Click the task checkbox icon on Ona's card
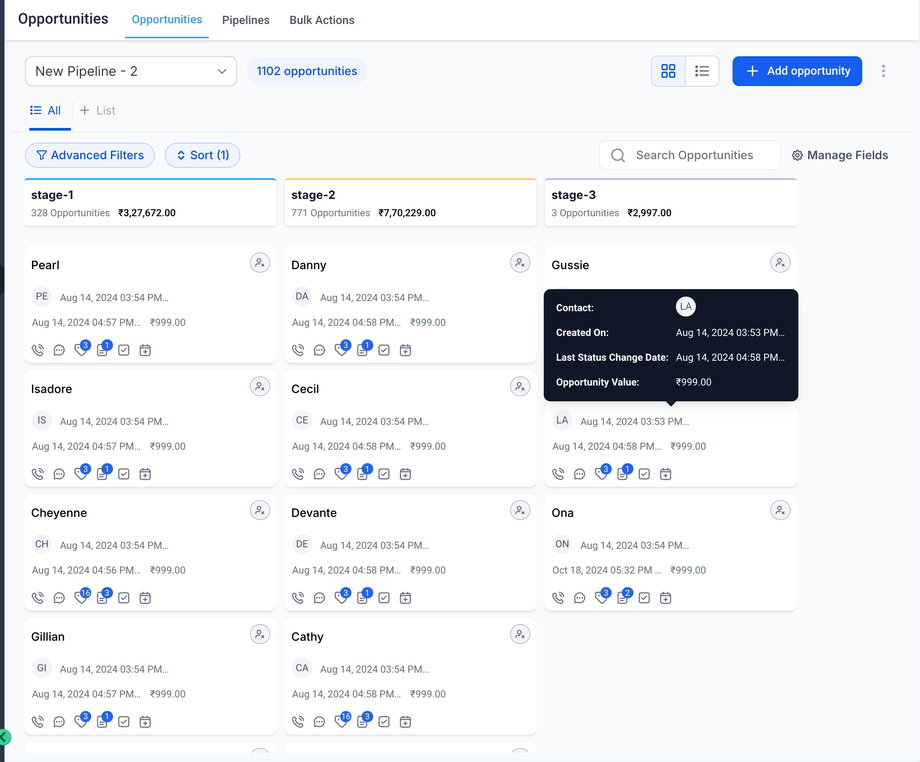This screenshot has height=762, width=920. [x=644, y=598]
